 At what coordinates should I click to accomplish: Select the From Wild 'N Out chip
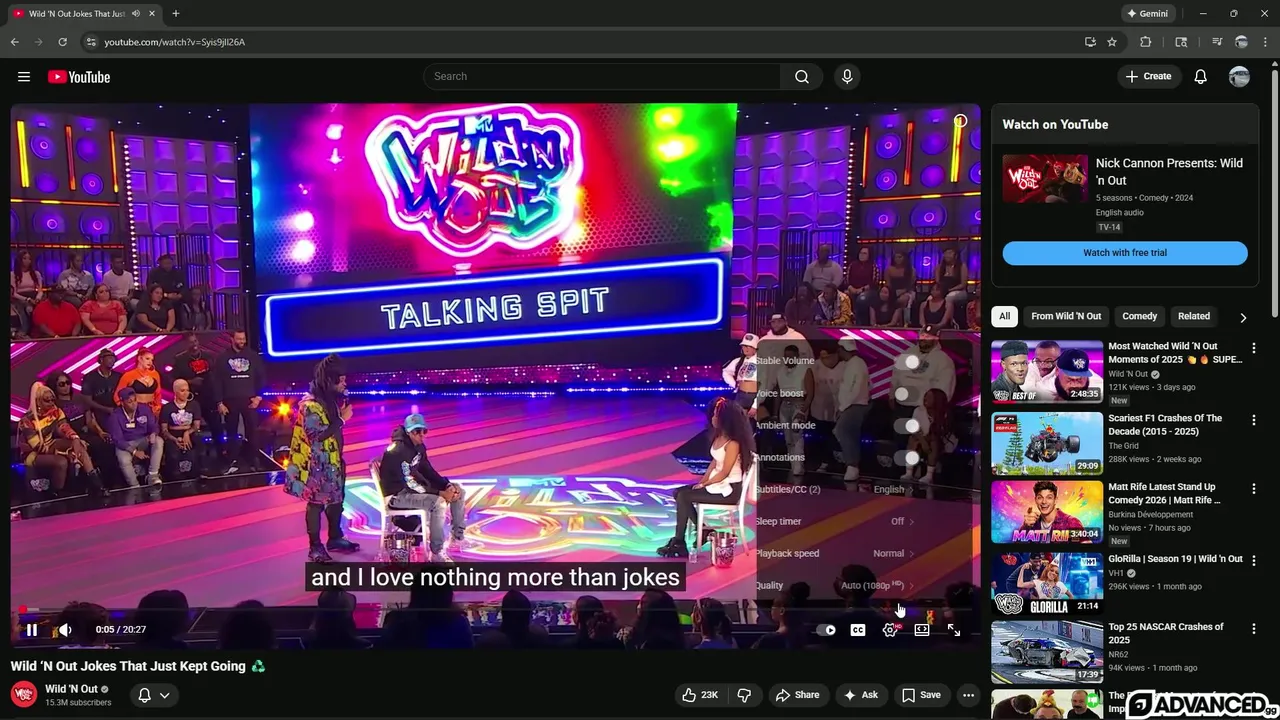(1066, 316)
